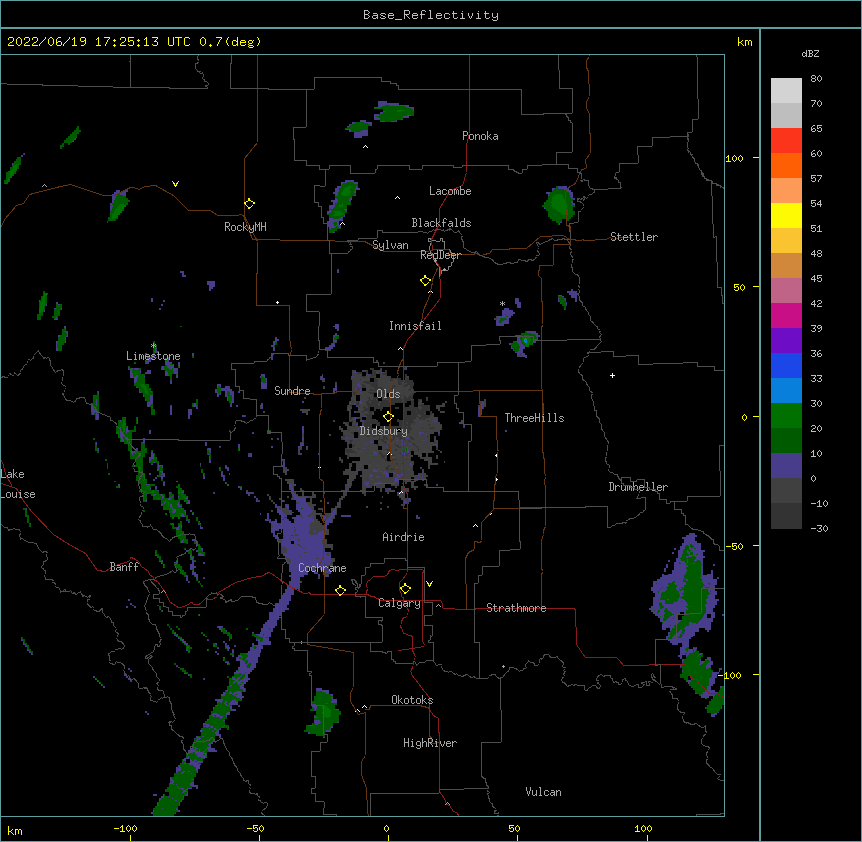Click the Ponoka city label
Viewport: 862px width, 842px height.
[480, 136]
